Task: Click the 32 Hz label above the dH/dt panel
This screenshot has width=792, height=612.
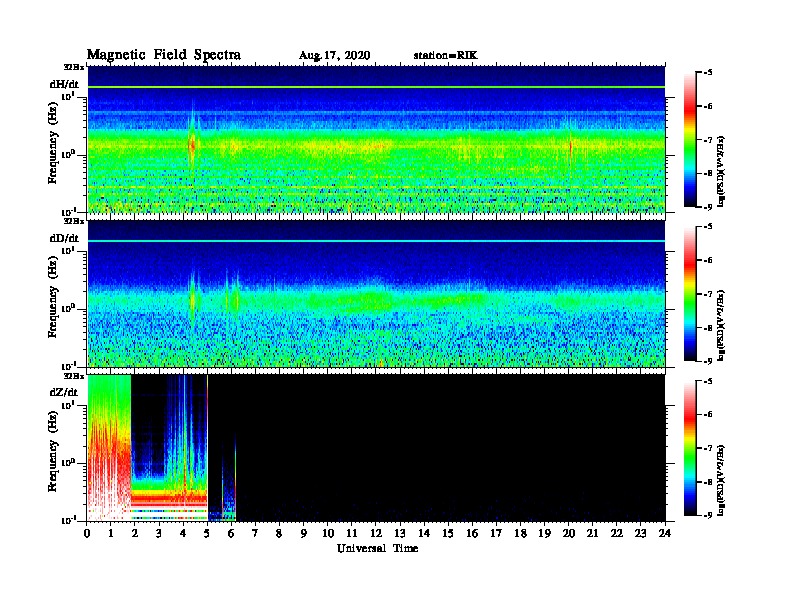Action: click(74, 67)
